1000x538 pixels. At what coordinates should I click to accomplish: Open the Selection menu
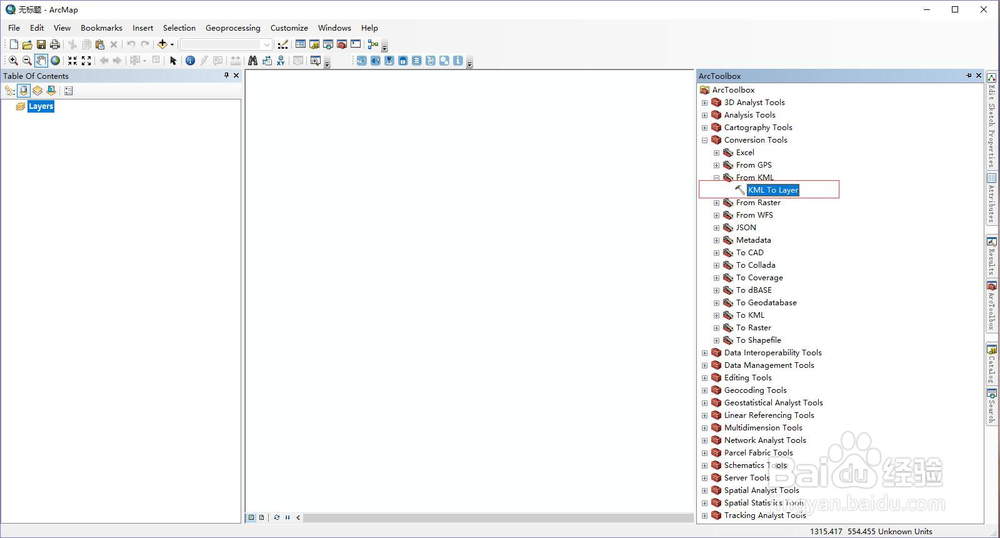tap(179, 28)
